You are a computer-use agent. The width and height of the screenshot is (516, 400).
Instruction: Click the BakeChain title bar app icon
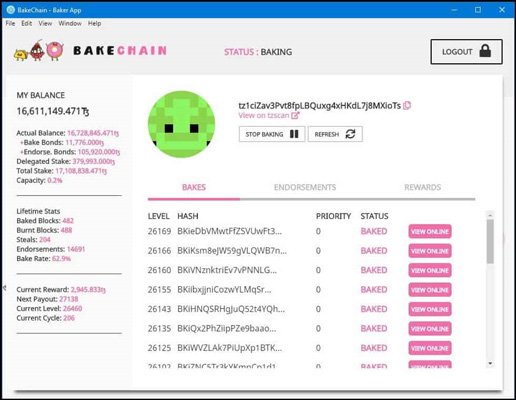(11, 10)
